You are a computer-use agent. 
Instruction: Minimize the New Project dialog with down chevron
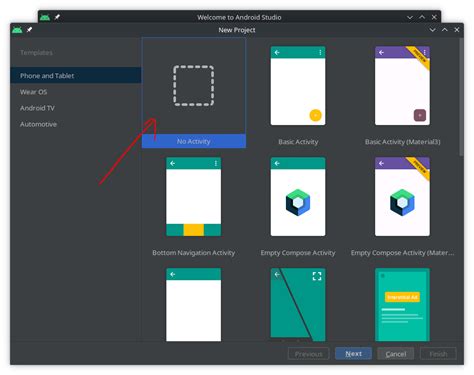click(432, 30)
